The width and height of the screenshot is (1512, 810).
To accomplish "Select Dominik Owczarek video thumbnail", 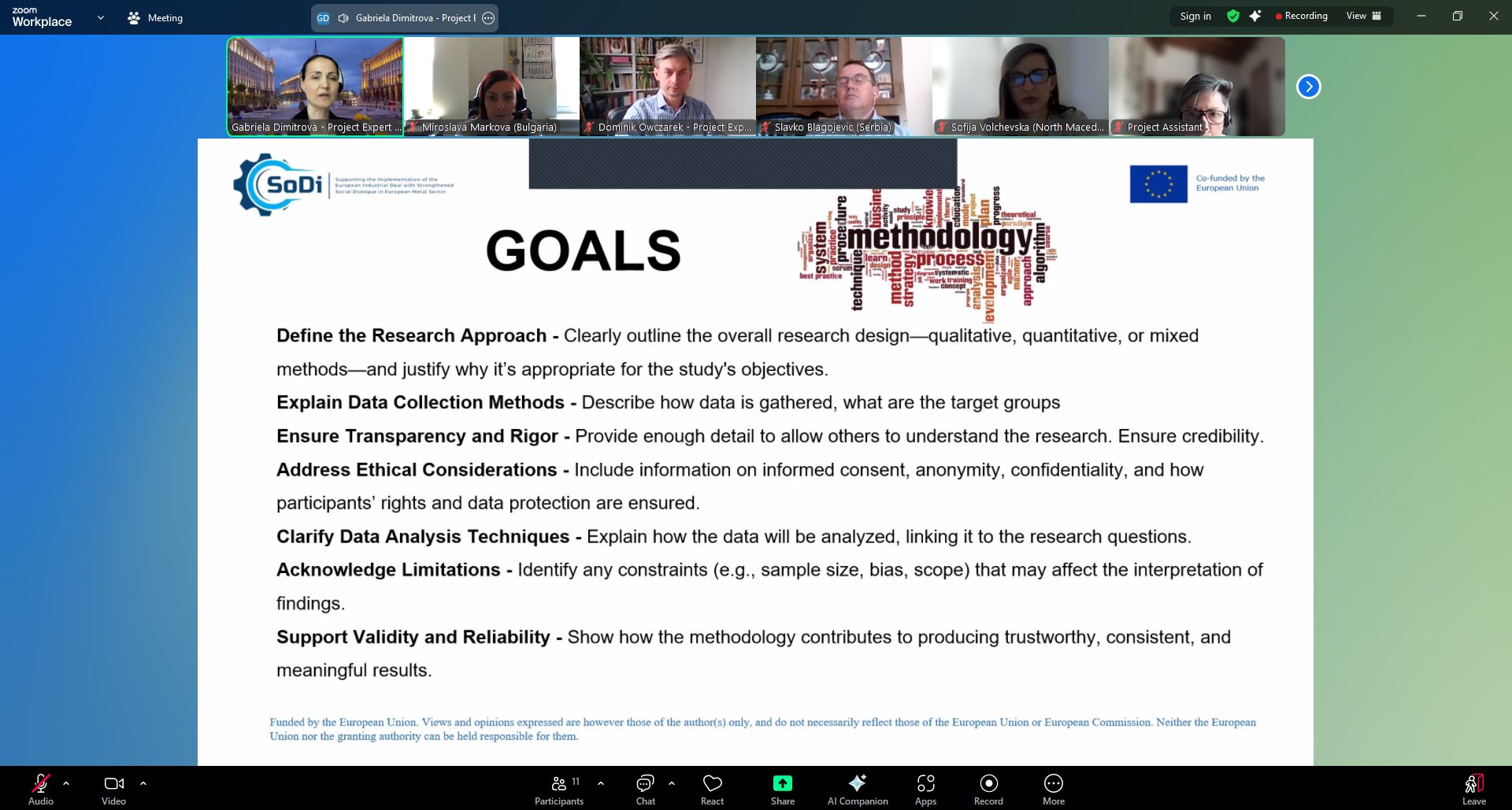I will point(668,87).
